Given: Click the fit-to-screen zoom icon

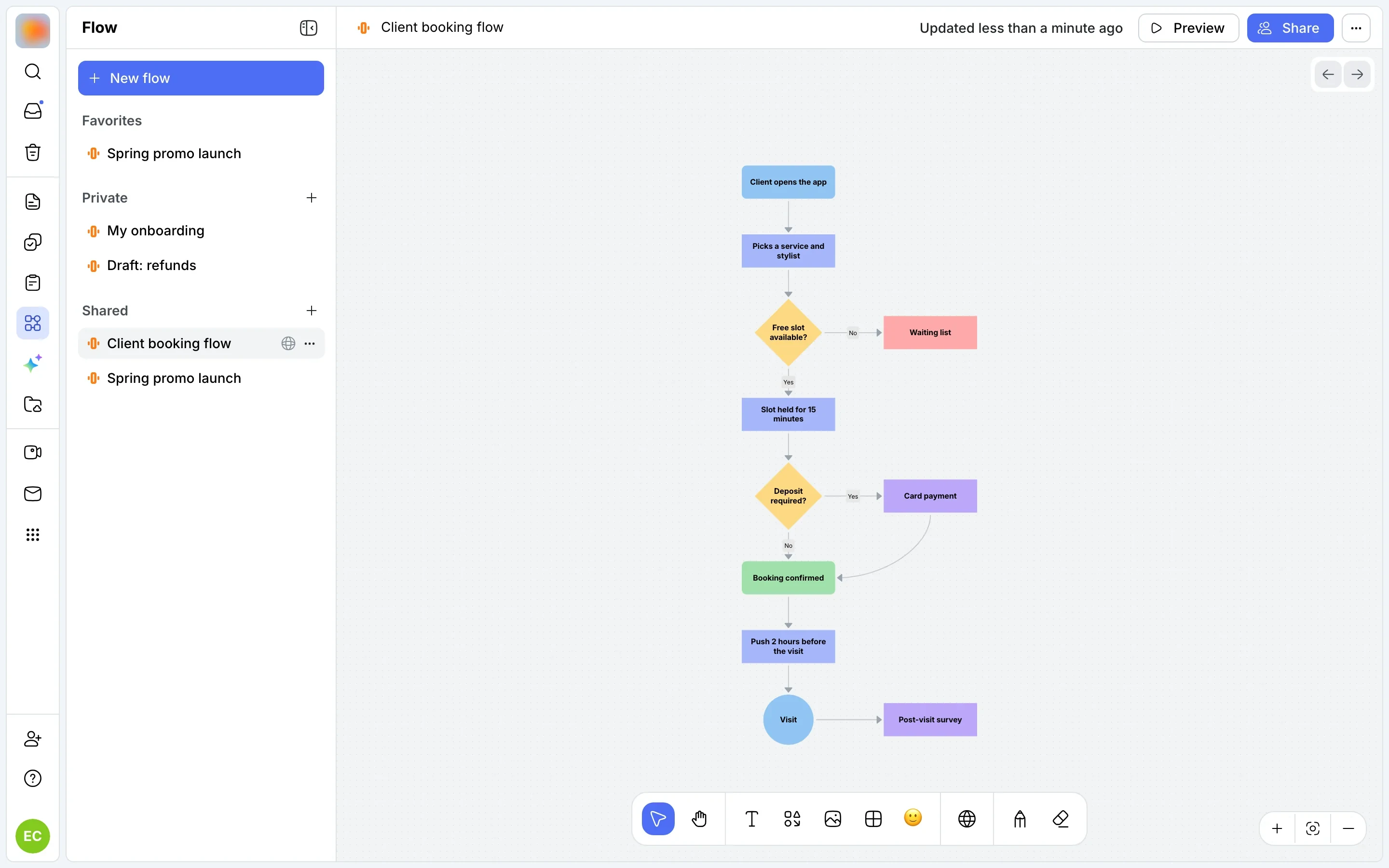Looking at the screenshot, I should tap(1313, 828).
